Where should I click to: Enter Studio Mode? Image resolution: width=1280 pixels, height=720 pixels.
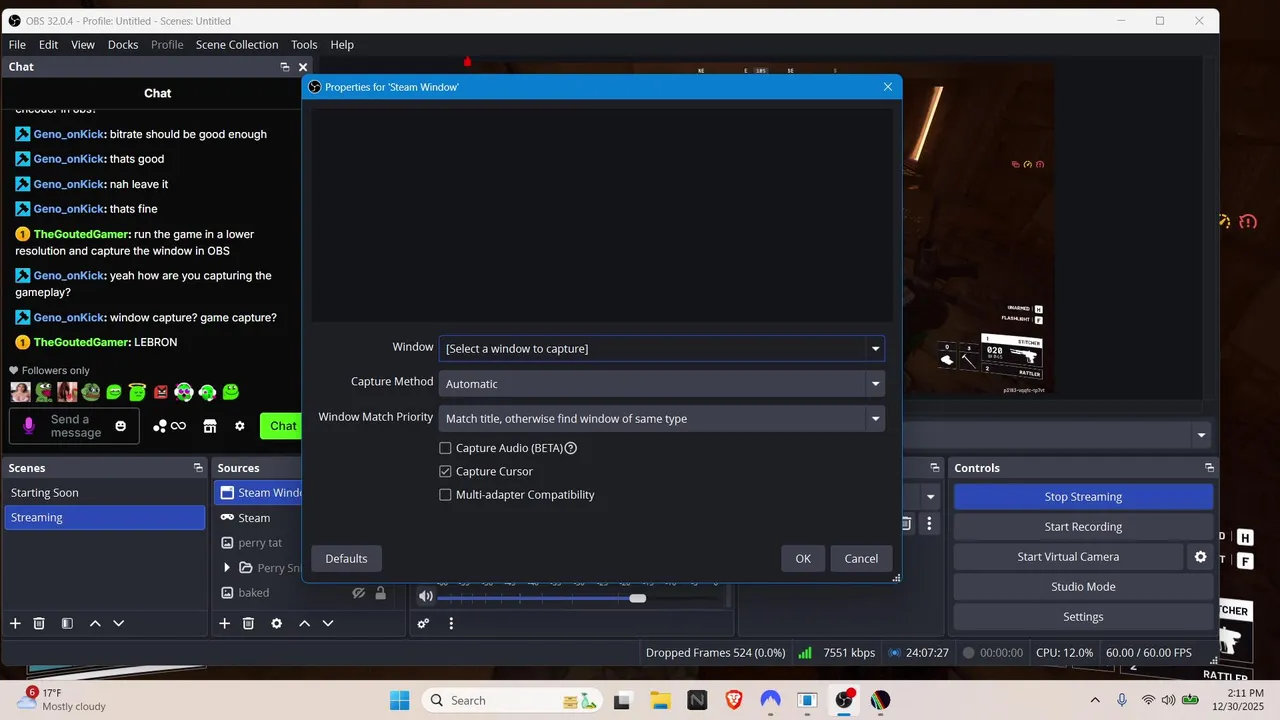[1083, 587]
